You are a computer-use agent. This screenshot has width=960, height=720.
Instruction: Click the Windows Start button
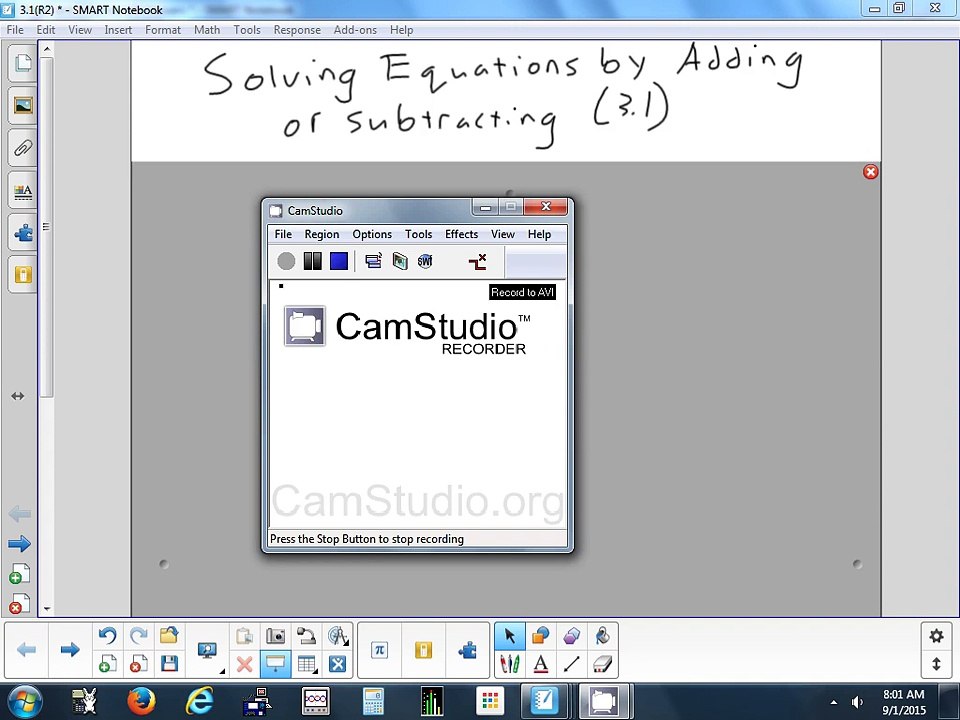pos(23,702)
